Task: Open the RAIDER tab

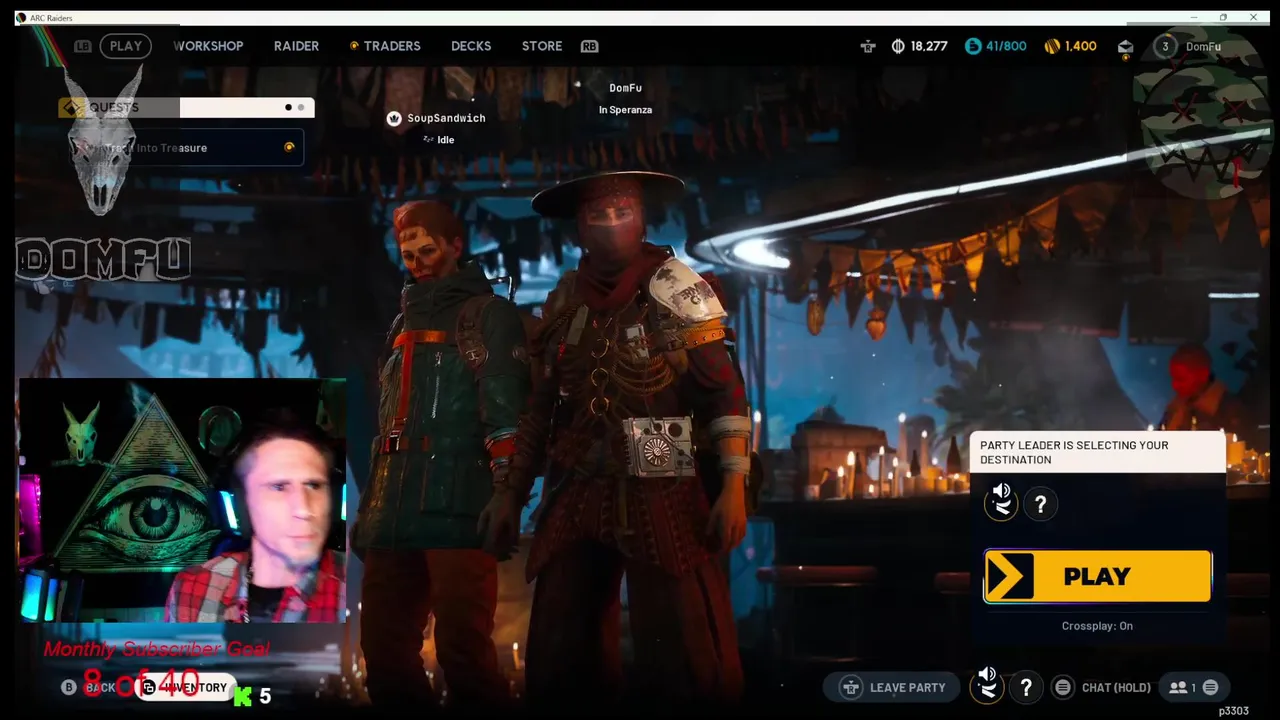Action: pos(296,46)
